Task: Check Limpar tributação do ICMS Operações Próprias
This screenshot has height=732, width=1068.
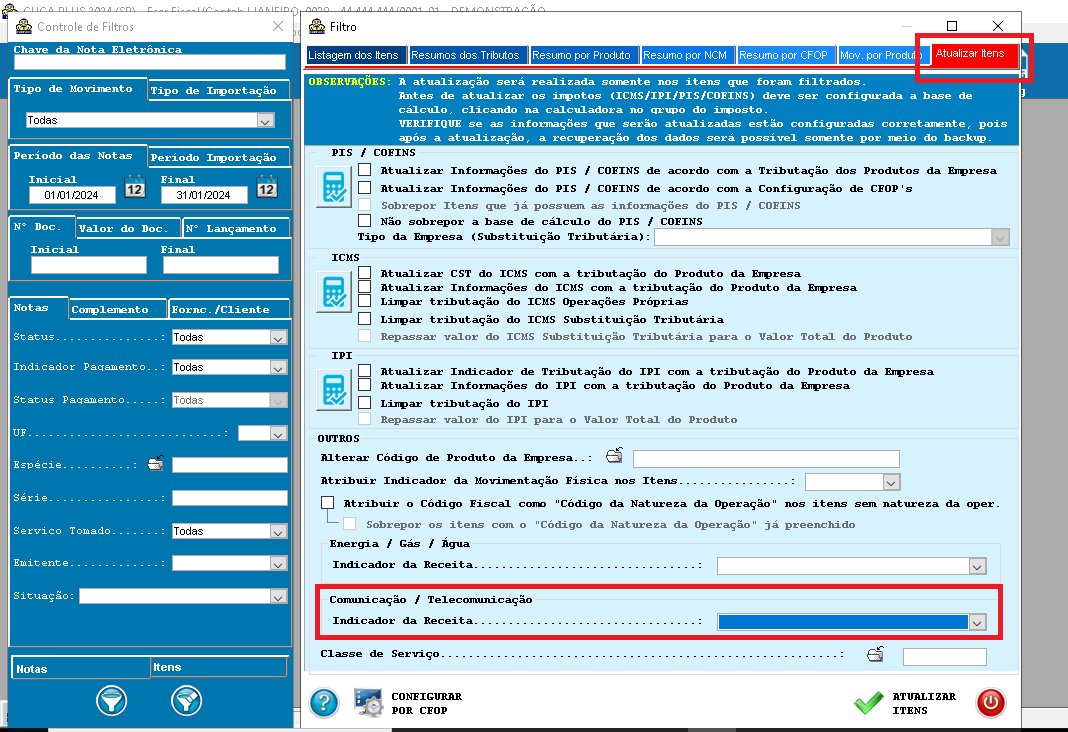Action: tap(365, 300)
